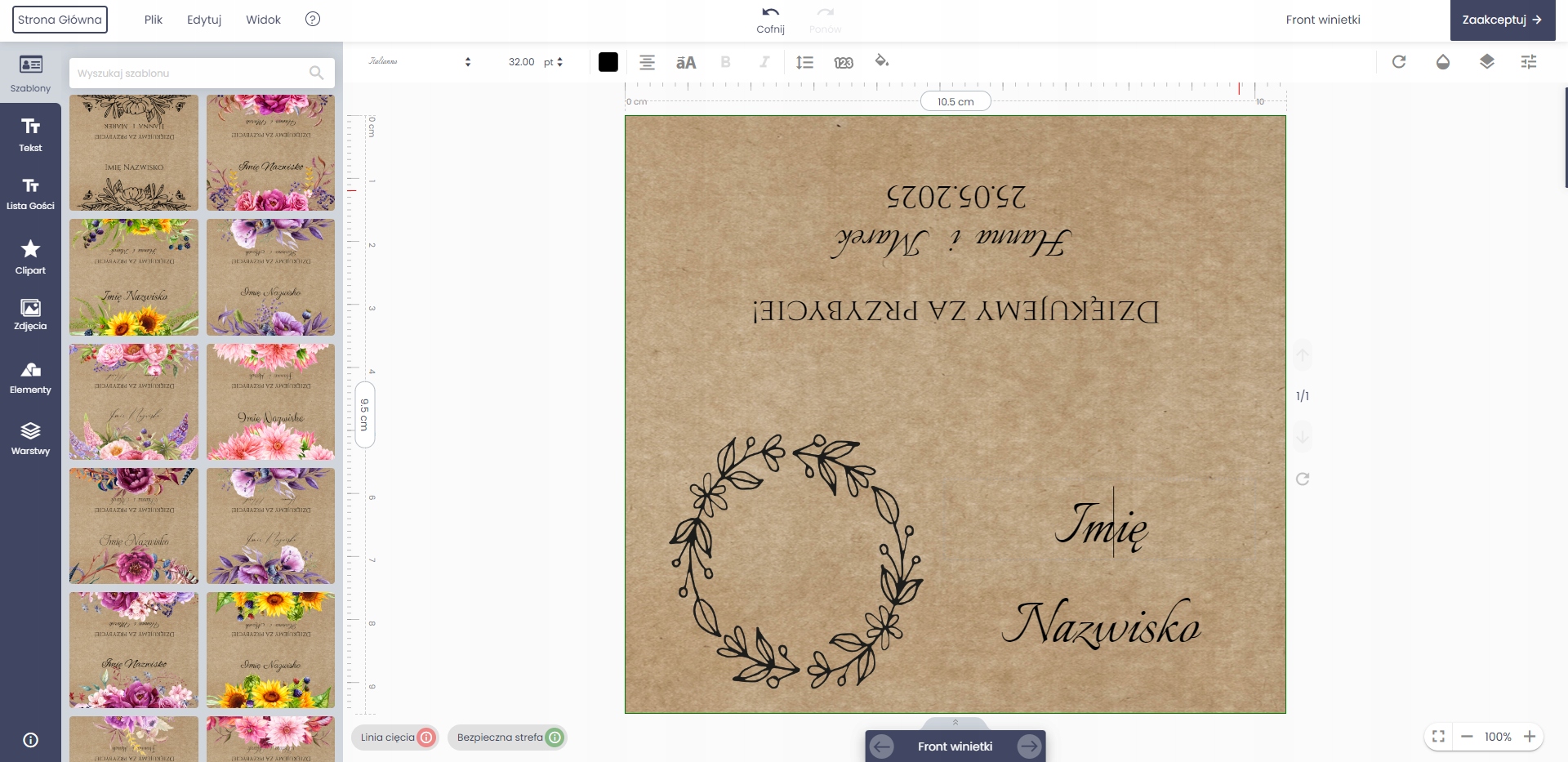
Task: Open text alignment options
Action: [647, 62]
